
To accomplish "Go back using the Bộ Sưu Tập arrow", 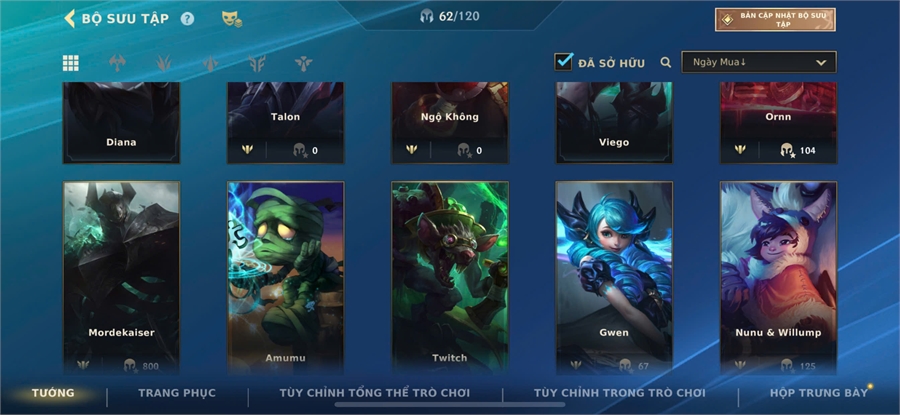I will 69,18.
